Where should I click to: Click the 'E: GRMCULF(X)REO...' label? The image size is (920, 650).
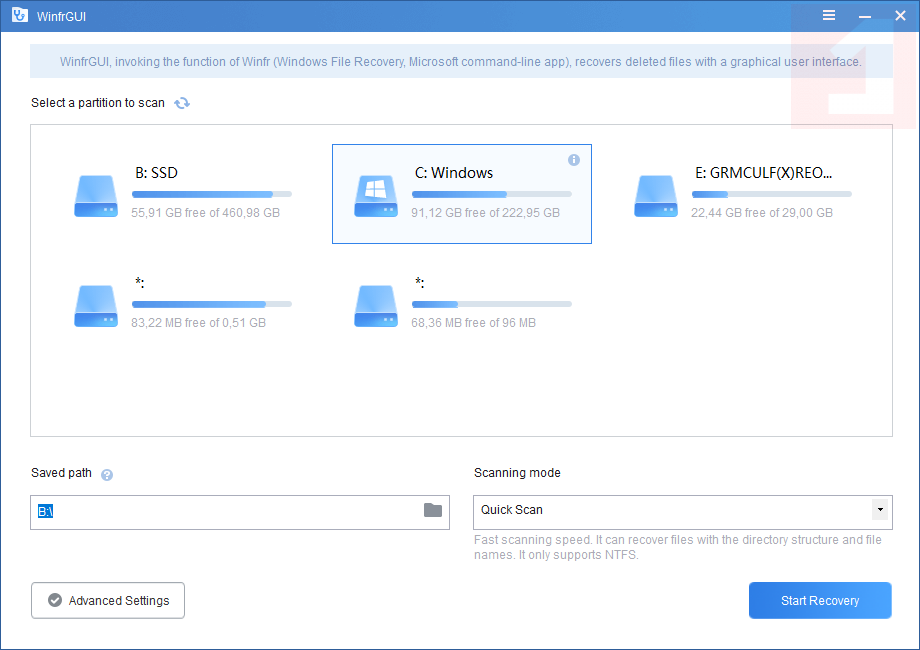tap(764, 173)
